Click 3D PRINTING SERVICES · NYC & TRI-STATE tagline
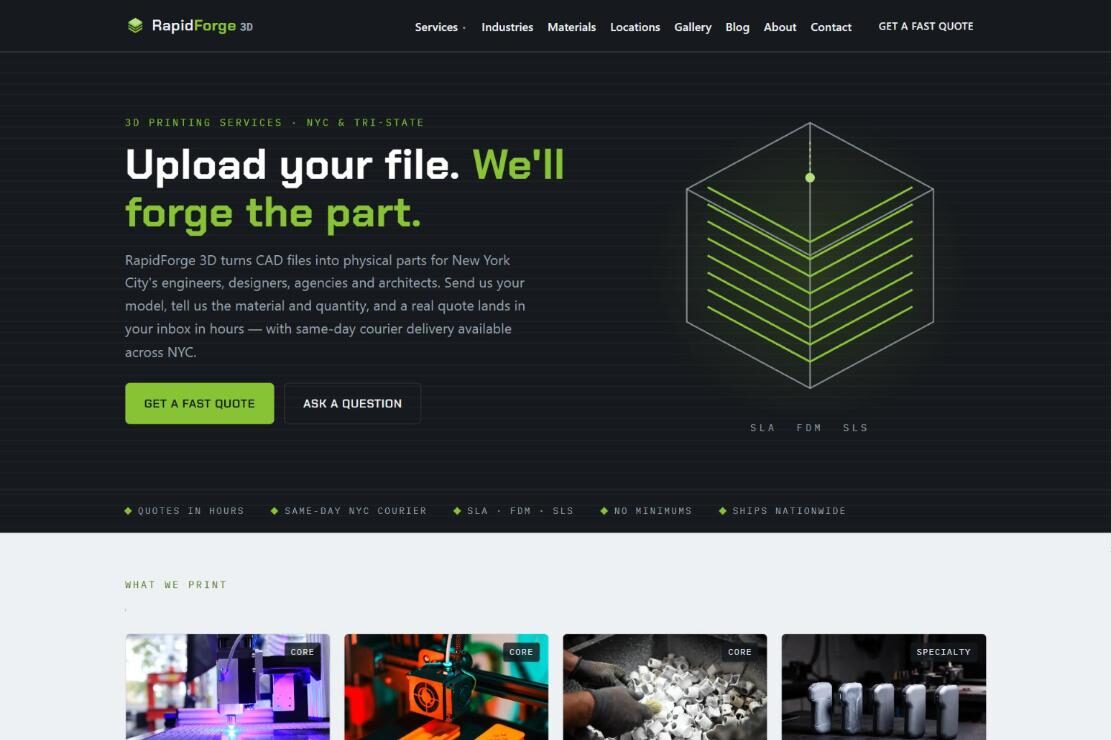1111x740 pixels. click(274, 123)
